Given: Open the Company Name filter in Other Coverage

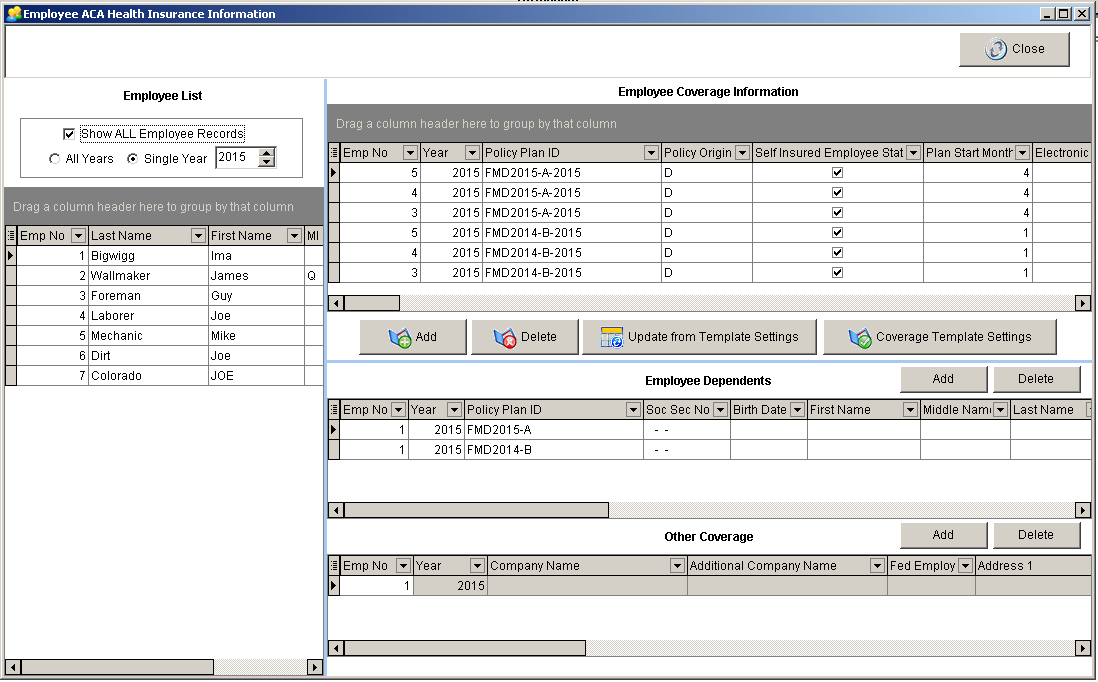Looking at the screenshot, I should 676,566.
